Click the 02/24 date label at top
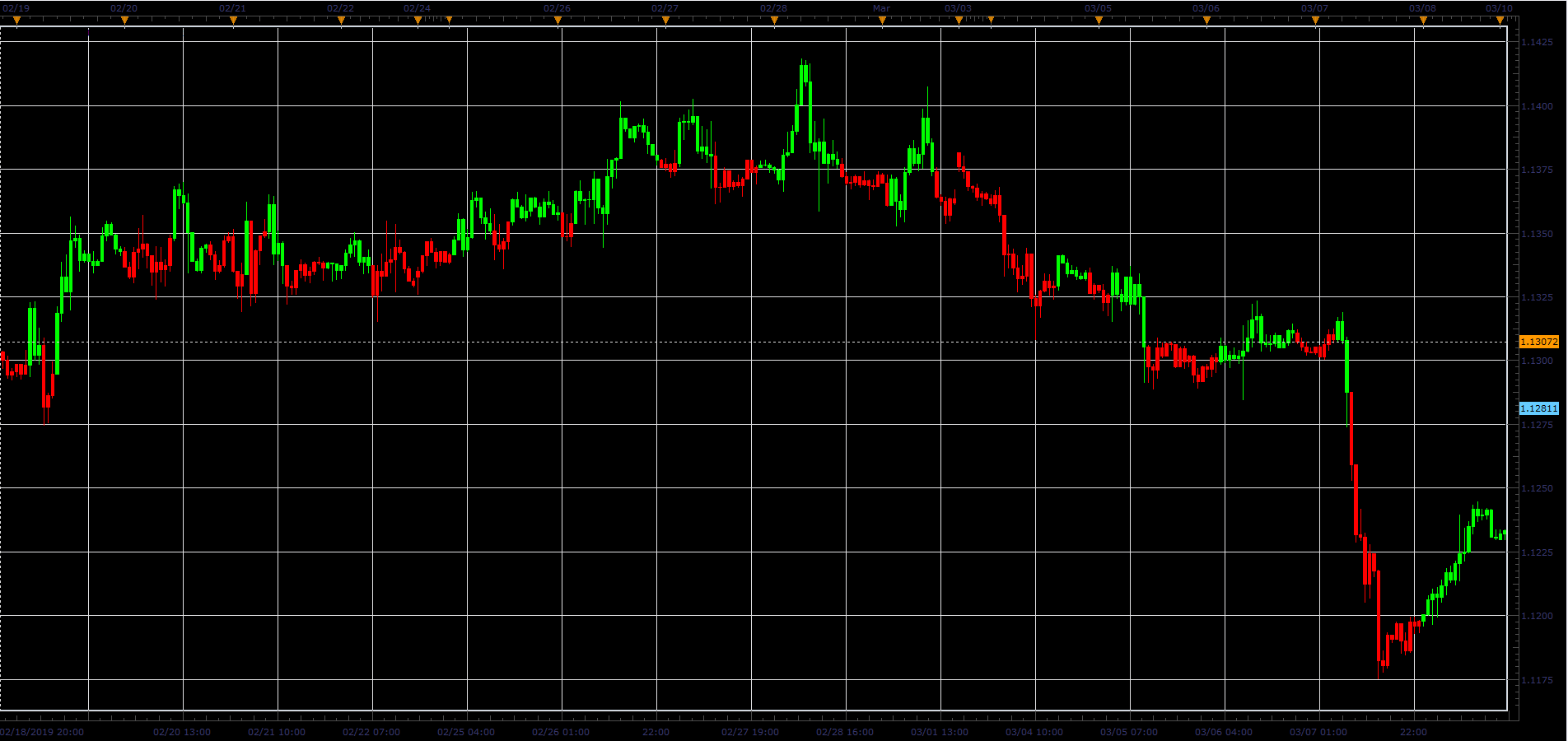The height and width of the screenshot is (741, 1568). 417,8
